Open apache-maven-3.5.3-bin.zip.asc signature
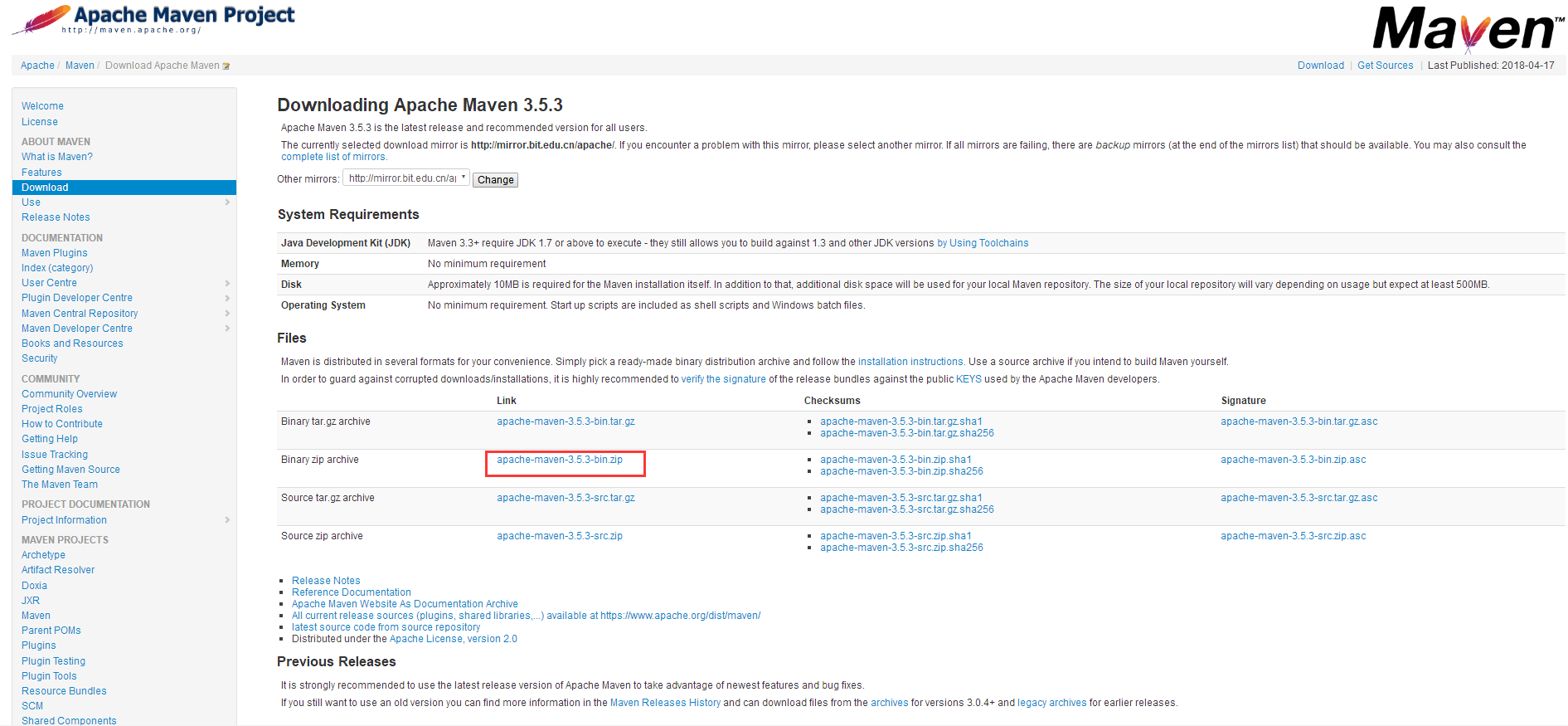 point(1293,460)
